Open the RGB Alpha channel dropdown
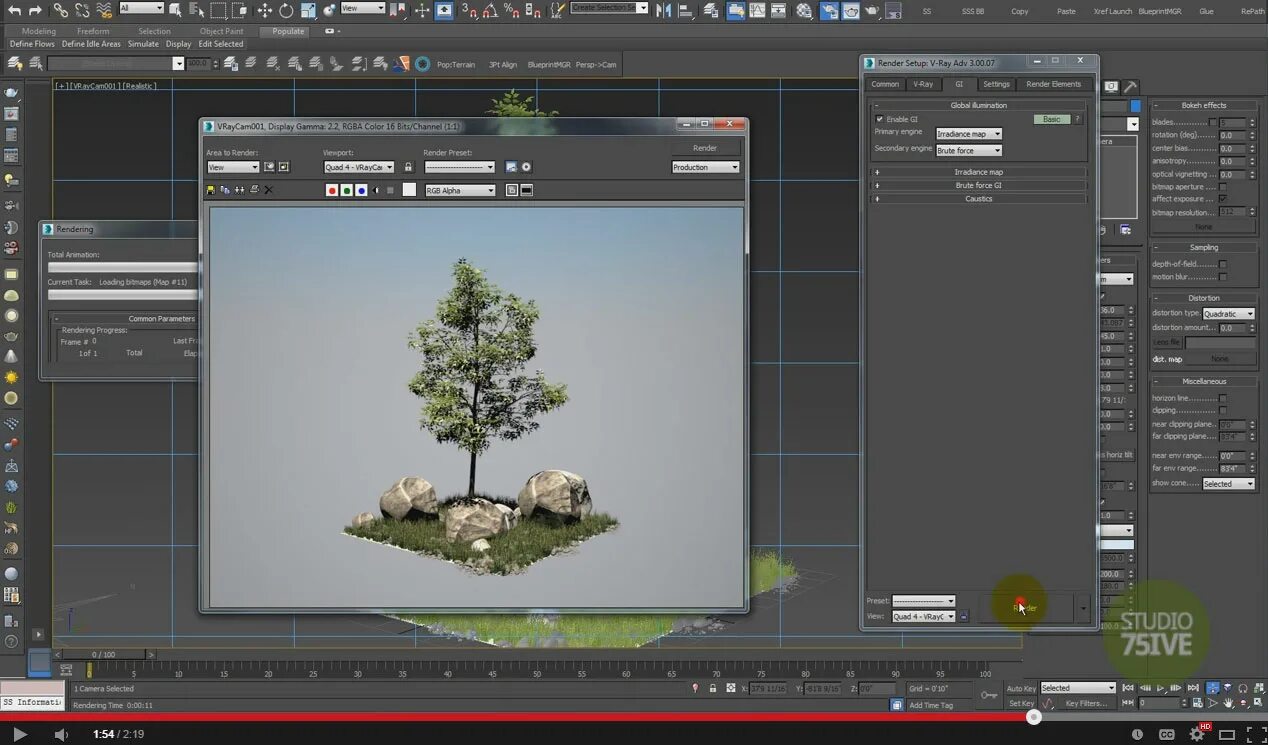This screenshot has height=745, width=1268. (x=460, y=190)
